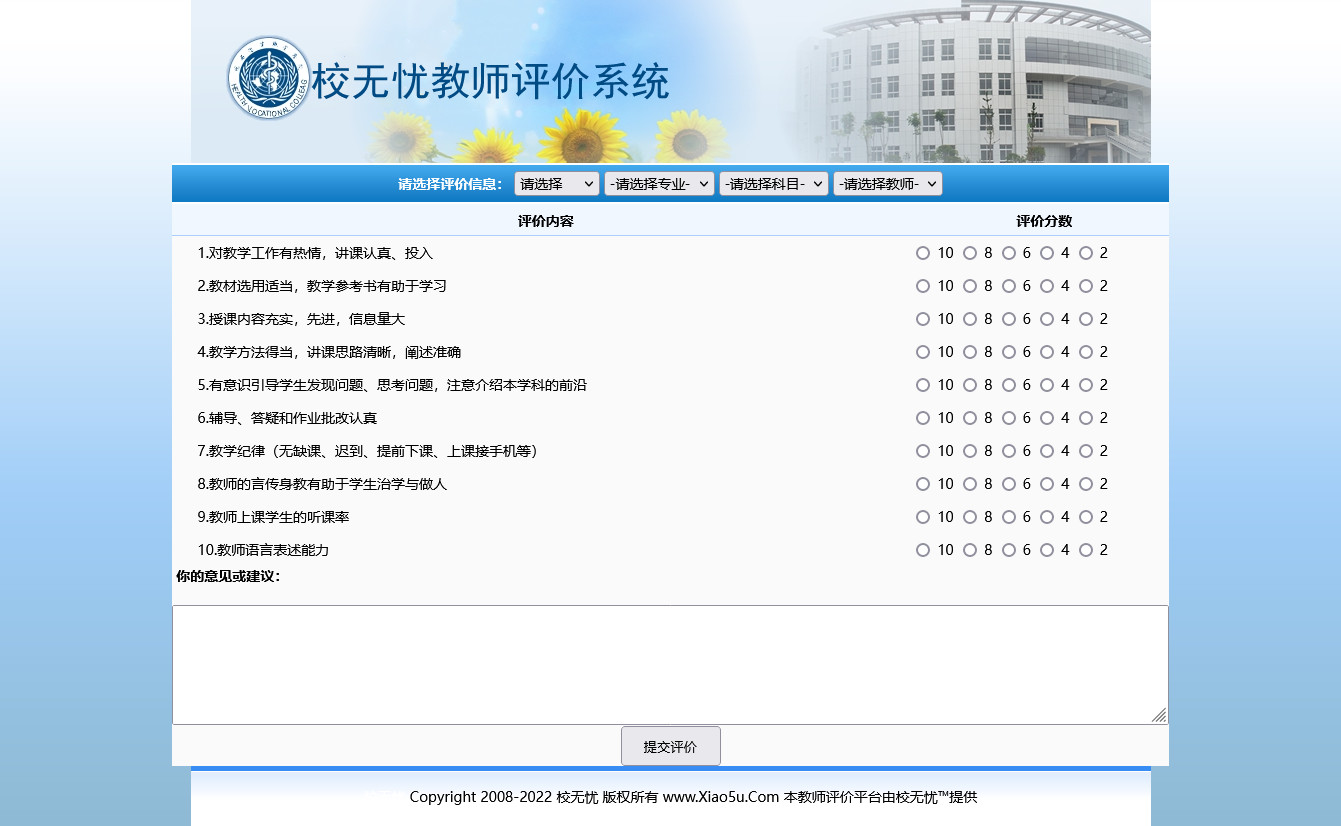Click the '校无忧教师评价系统' banner title

pyautogui.click(x=490, y=82)
